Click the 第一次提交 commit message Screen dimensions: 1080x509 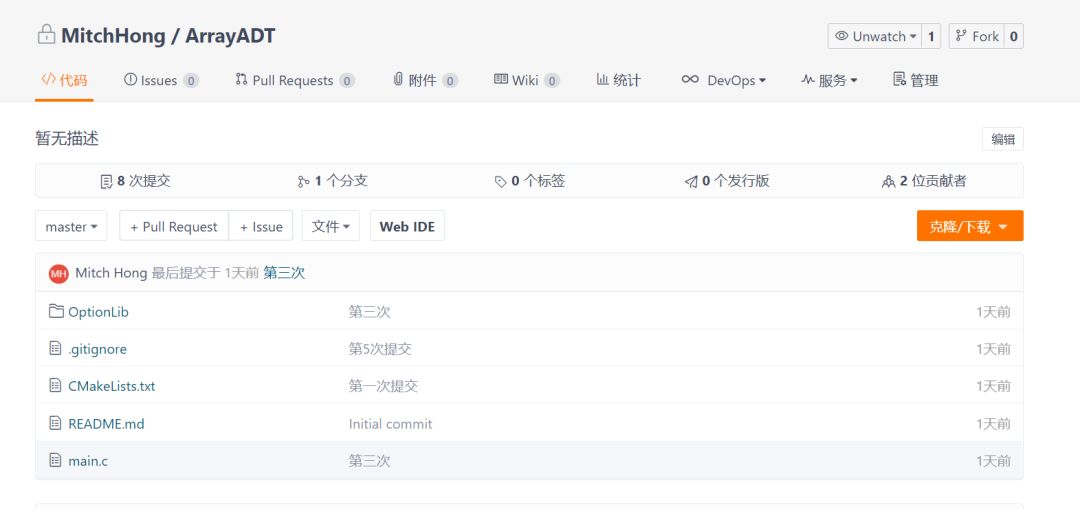pyautogui.click(x=383, y=386)
